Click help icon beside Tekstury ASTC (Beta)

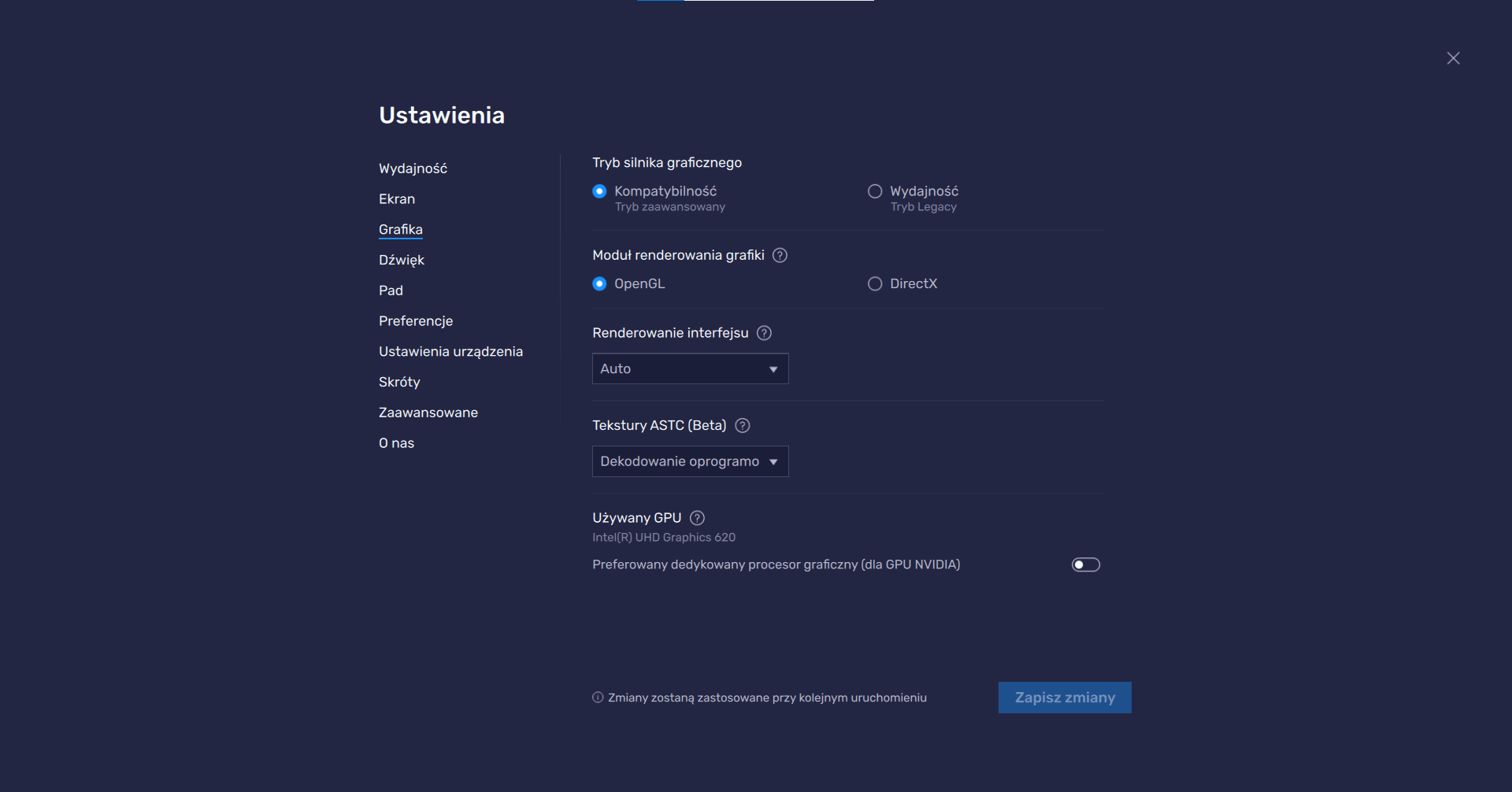point(742,425)
